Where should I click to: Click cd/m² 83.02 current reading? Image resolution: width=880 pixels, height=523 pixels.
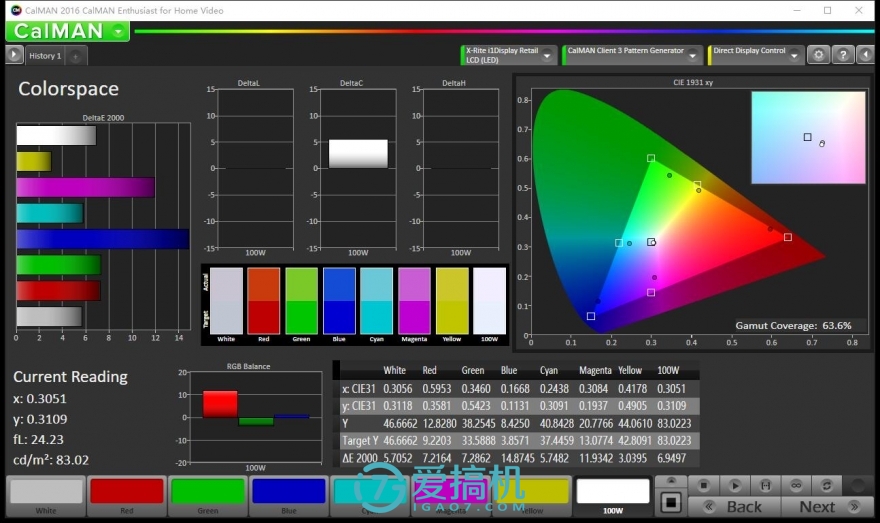click(x=51, y=460)
